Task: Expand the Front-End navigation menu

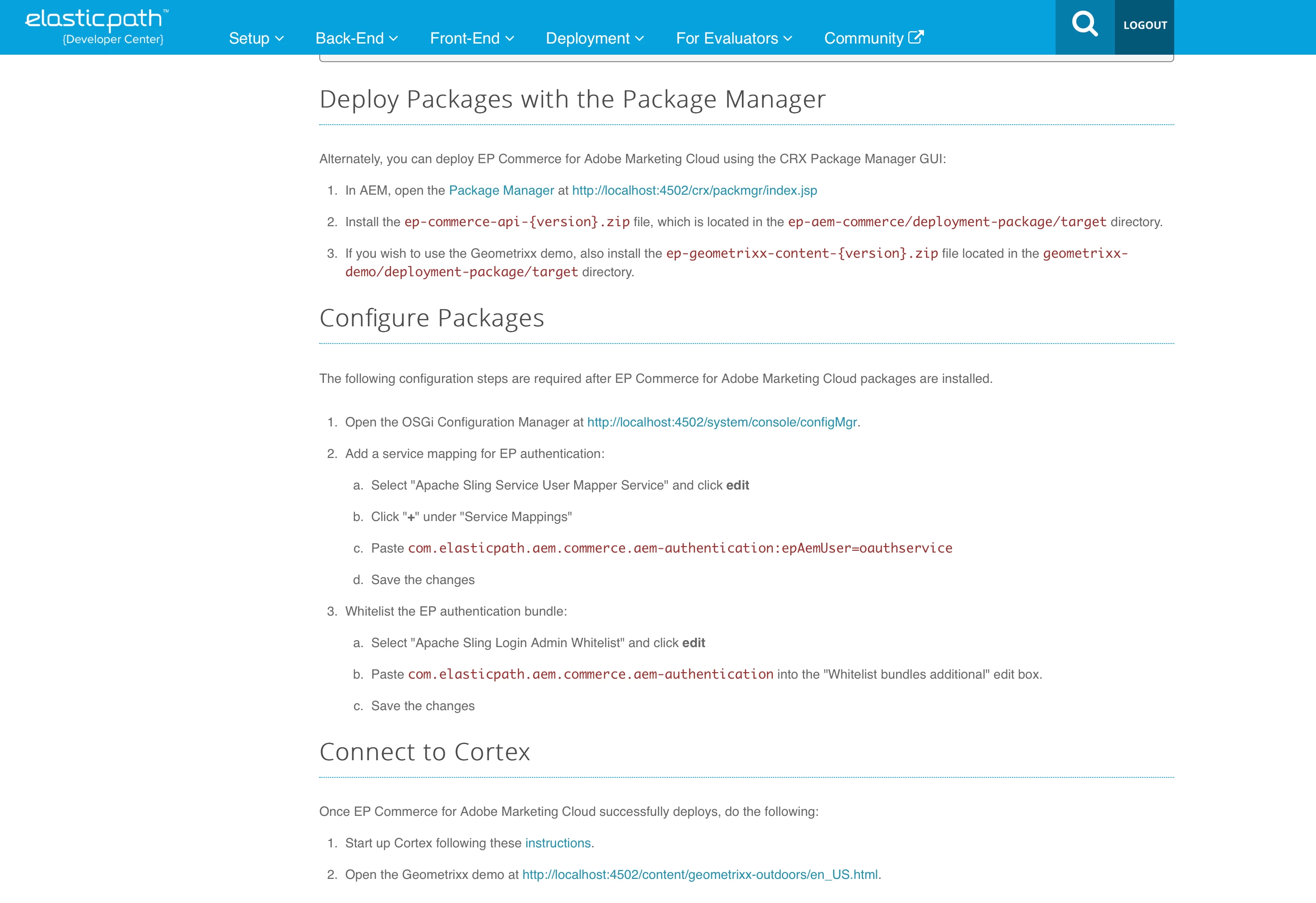Action: click(472, 38)
